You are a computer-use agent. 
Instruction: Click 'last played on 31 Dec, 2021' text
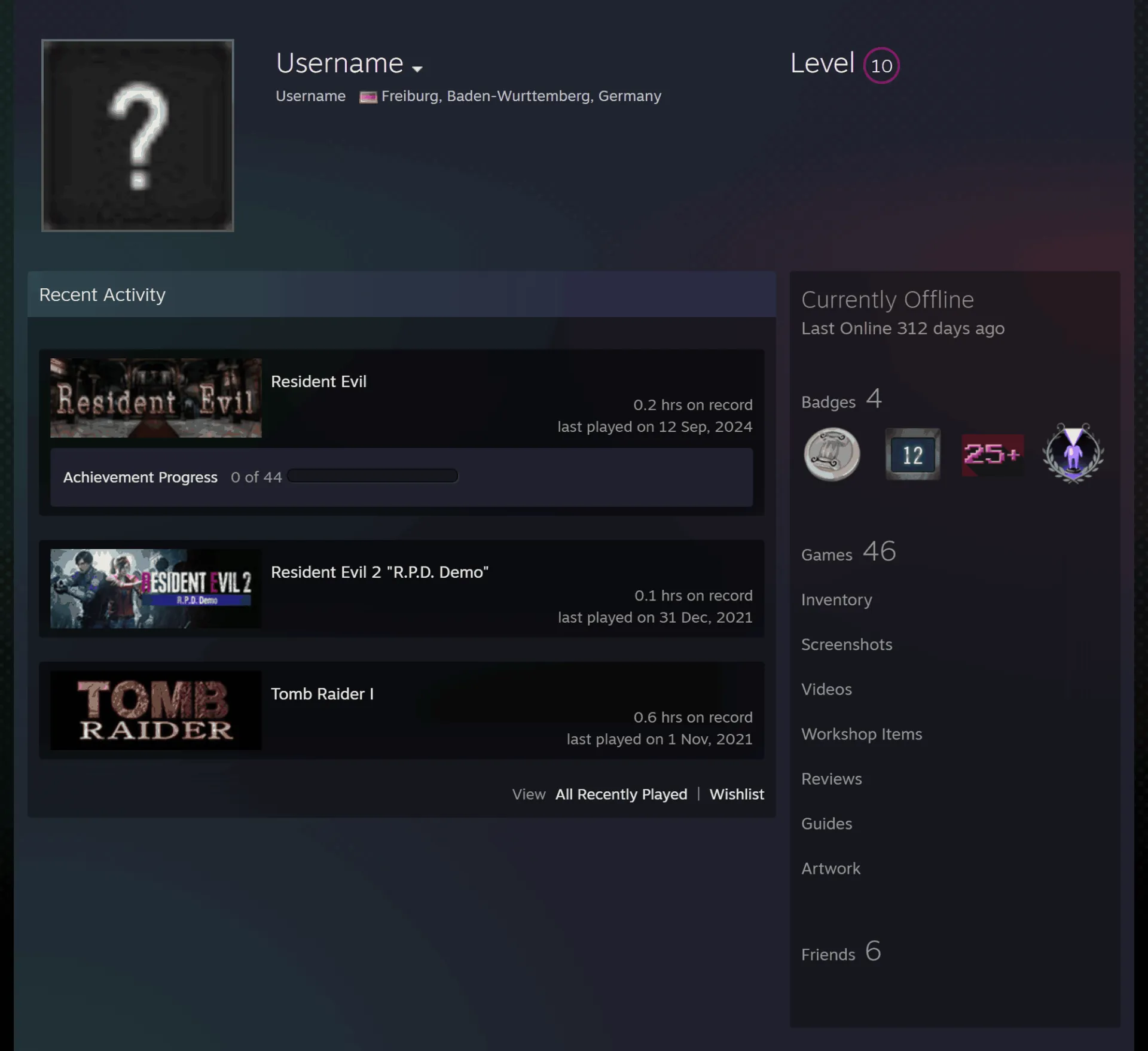pos(655,617)
